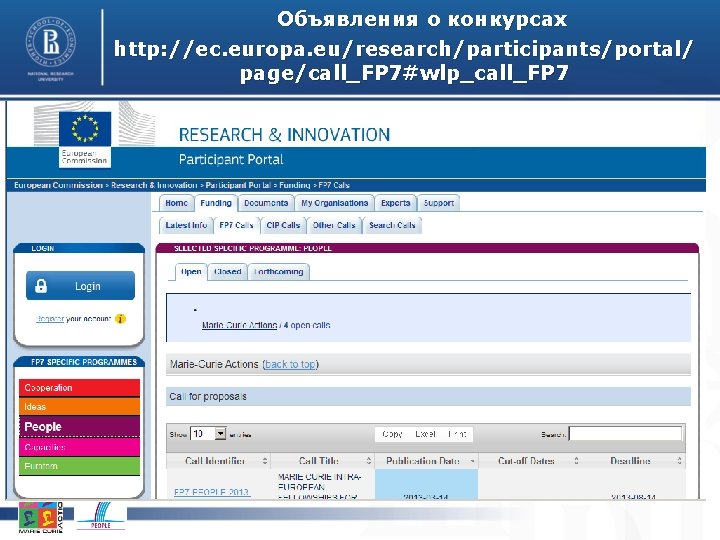Open the Funding tab
Viewport: 720px width, 540px height.
216,203
